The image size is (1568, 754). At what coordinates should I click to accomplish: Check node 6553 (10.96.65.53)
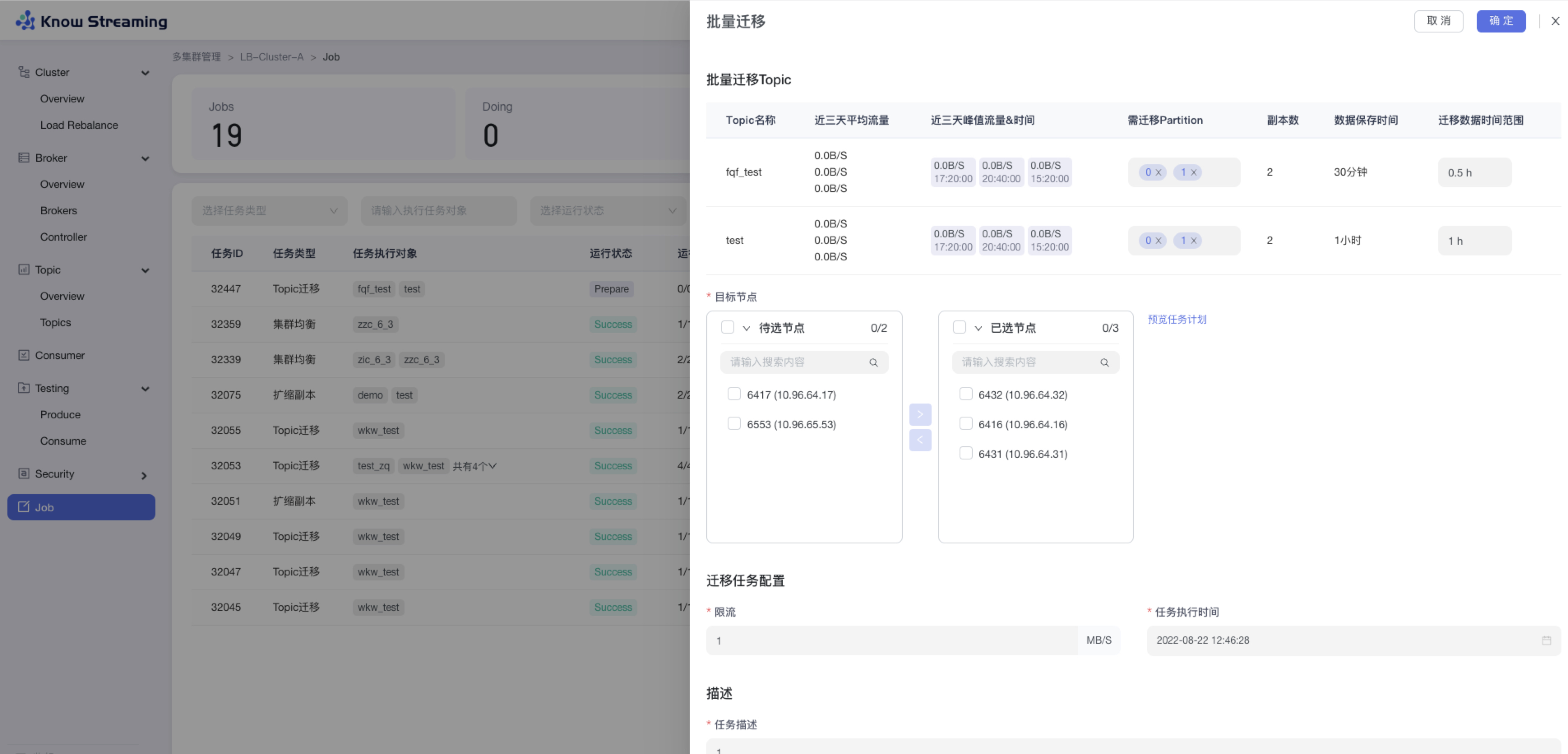(x=734, y=423)
